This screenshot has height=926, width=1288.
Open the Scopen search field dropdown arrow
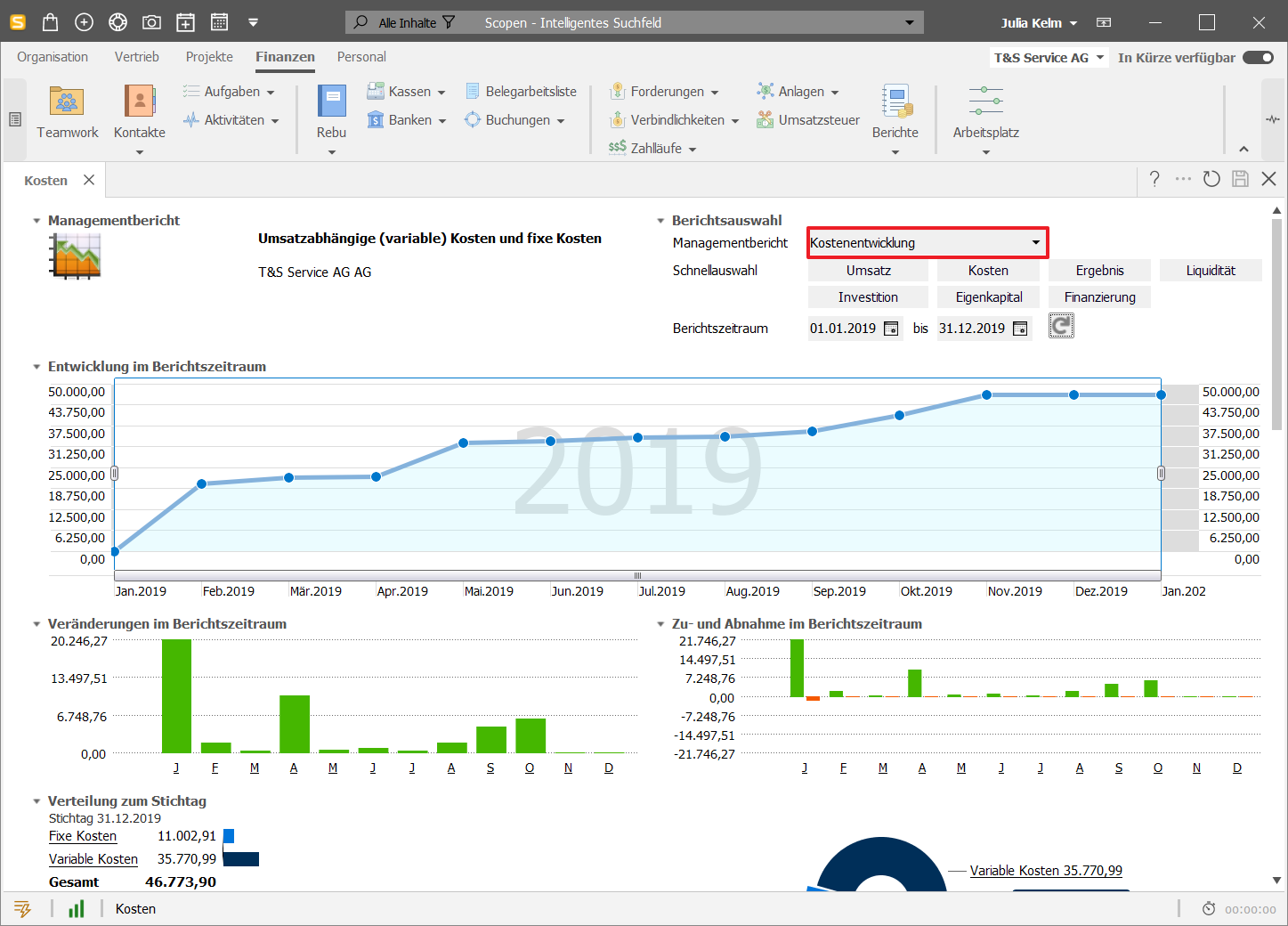coord(910,22)
